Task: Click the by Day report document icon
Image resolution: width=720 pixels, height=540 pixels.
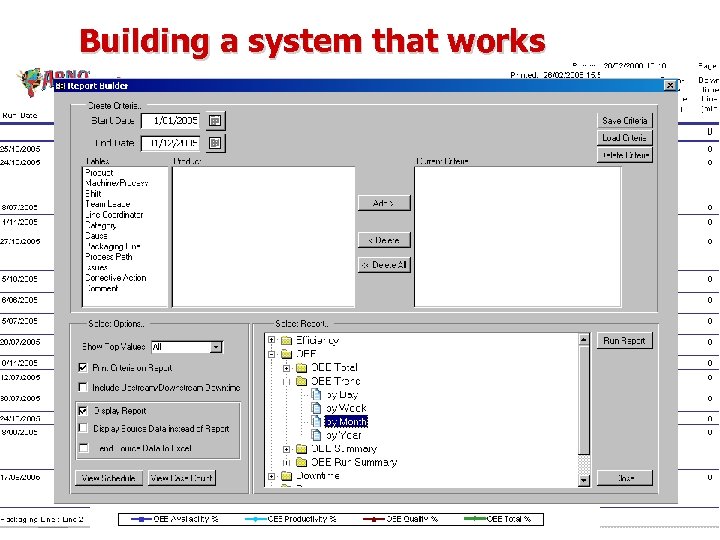Action: pos(316,394)
